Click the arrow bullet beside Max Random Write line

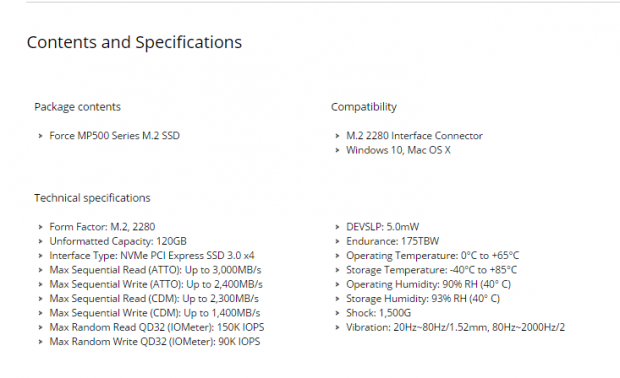(40, 342)
